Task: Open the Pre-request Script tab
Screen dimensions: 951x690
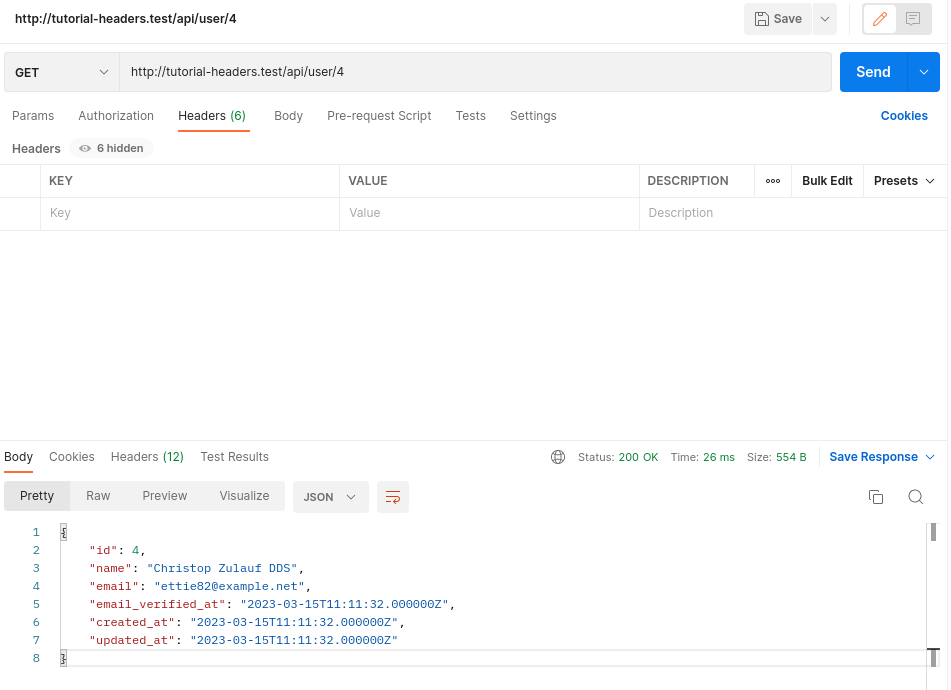Action: pos(379,116)
